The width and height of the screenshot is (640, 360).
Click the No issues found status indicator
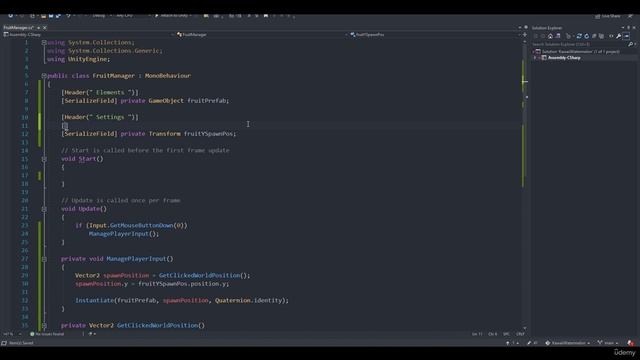coord(47,334)
